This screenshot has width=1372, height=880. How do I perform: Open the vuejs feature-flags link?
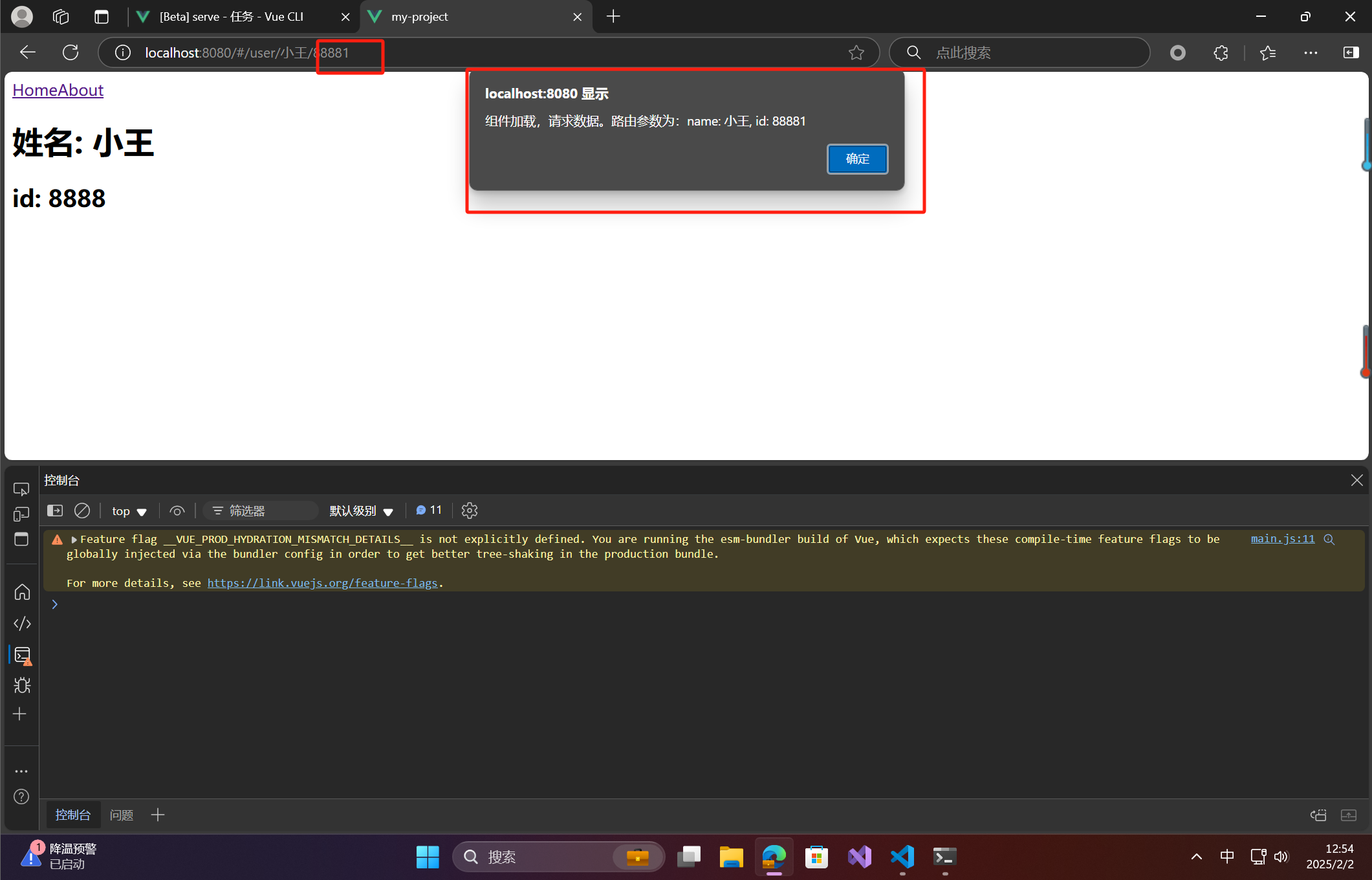[x=322, y=583]
